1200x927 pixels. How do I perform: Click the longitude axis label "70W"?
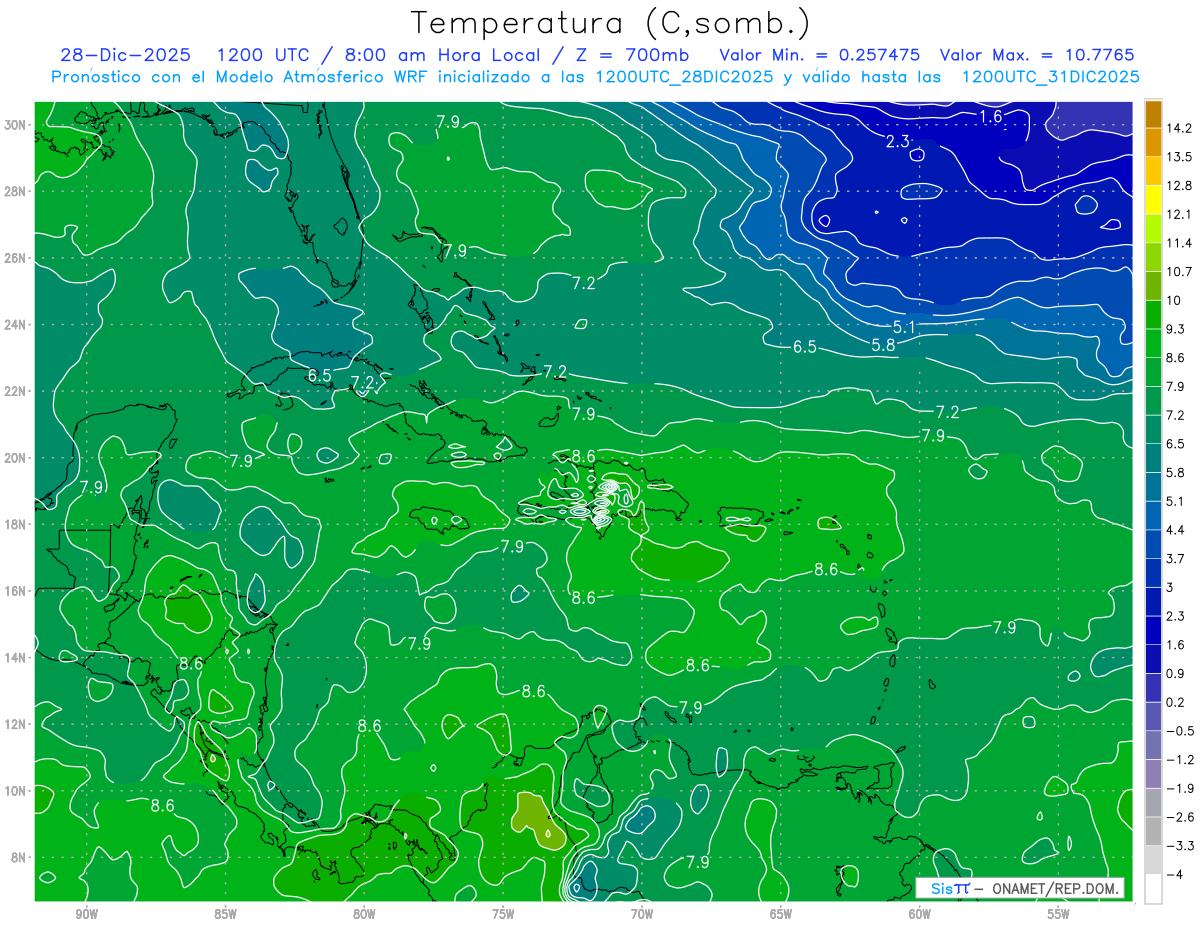coord(642,914)
